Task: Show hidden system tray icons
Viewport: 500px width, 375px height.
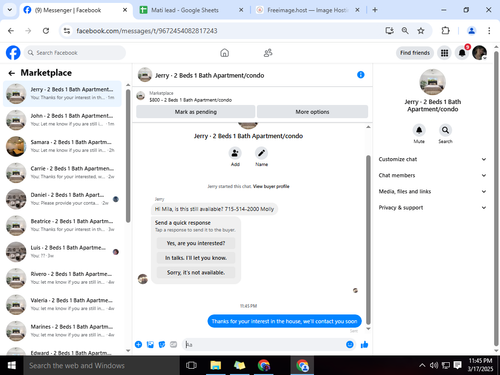Action: click(x=422, y=365)
